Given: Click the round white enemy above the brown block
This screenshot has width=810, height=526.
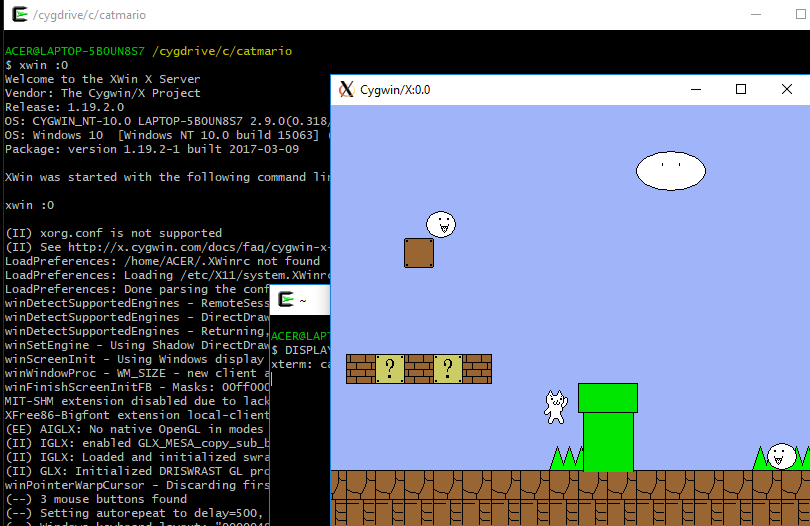Looking at the screenshot, I should point(440,225).
